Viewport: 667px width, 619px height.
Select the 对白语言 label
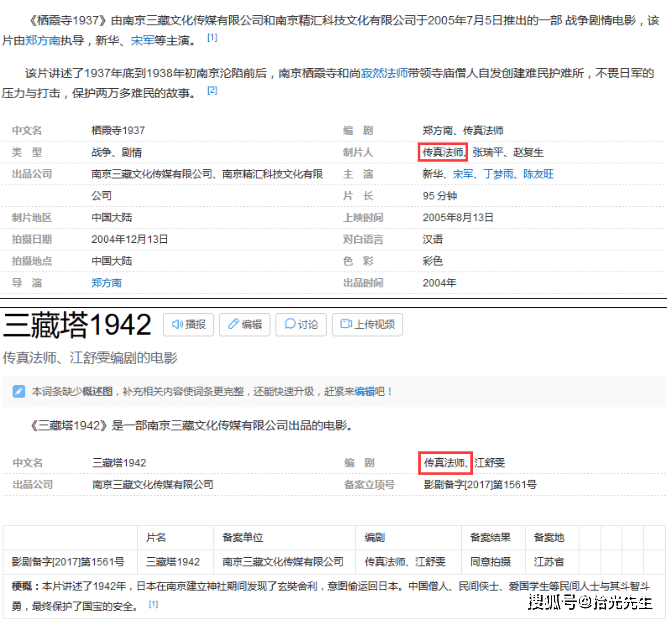363,239
